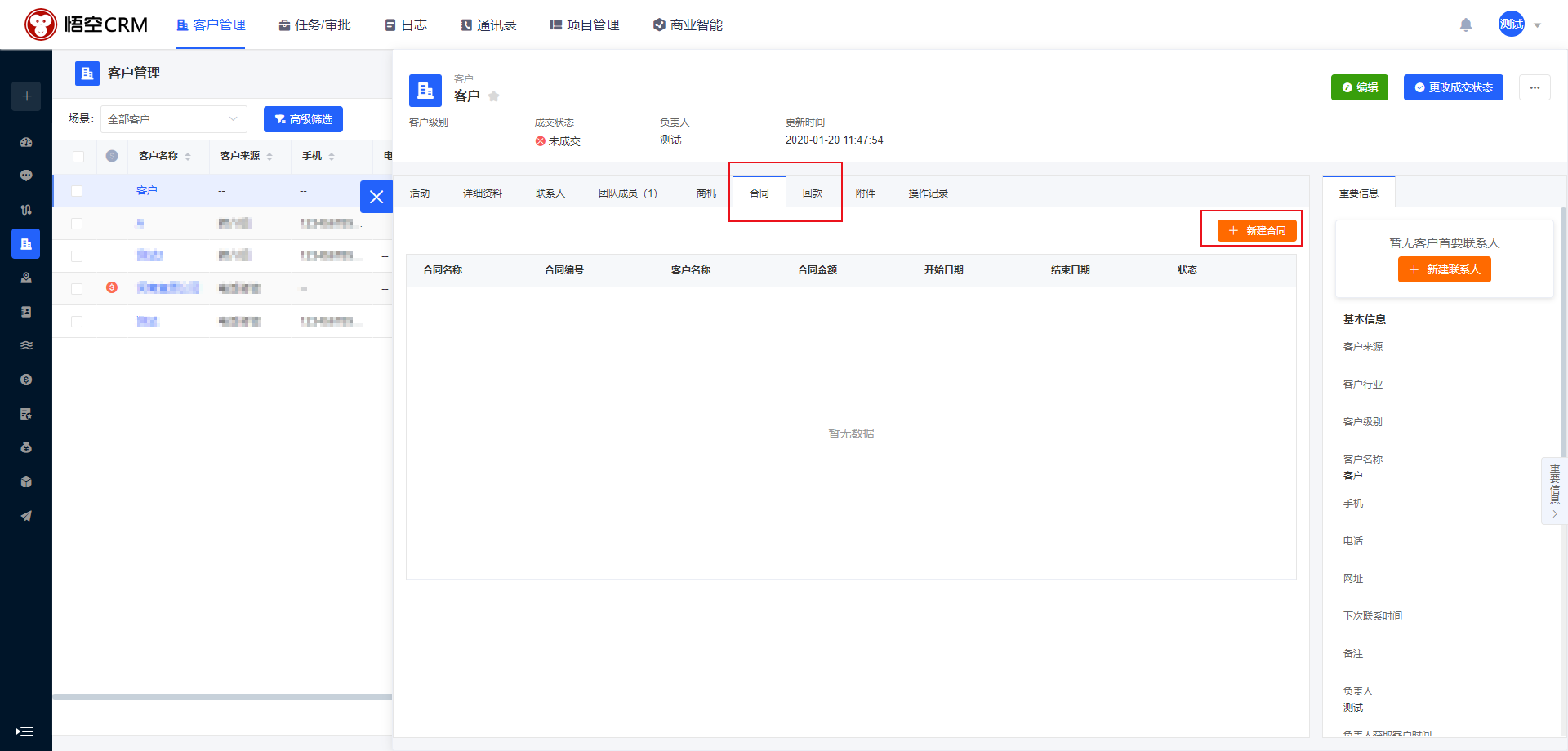Toggle the select-all checkbox in table header
This screenshot has height=751, width=1568.
[78, 157]
